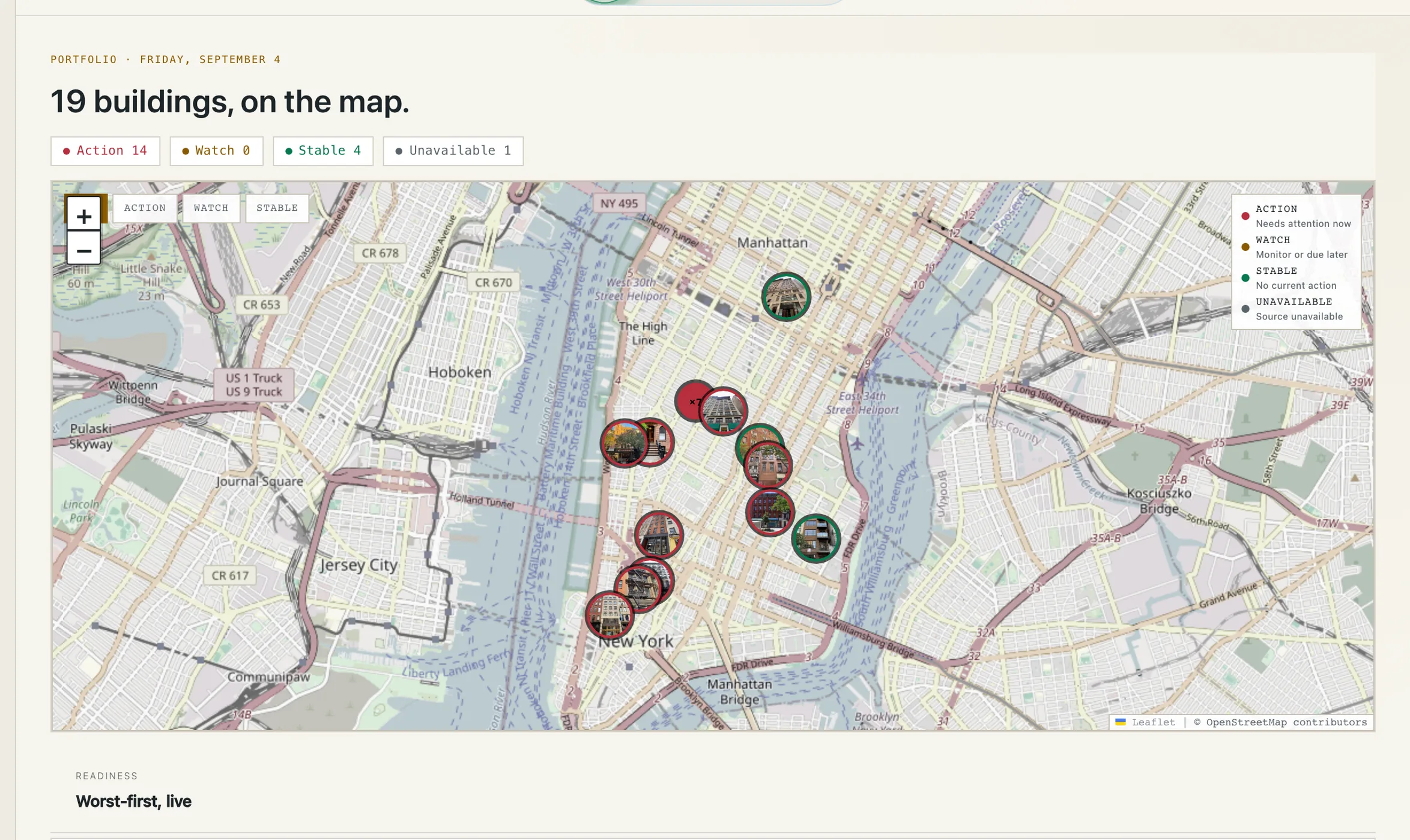Screen dimensions: 1410x840
Task: Open brownstone stoop marker behind autumn tree marker
Action: click(x=661, y=443)
